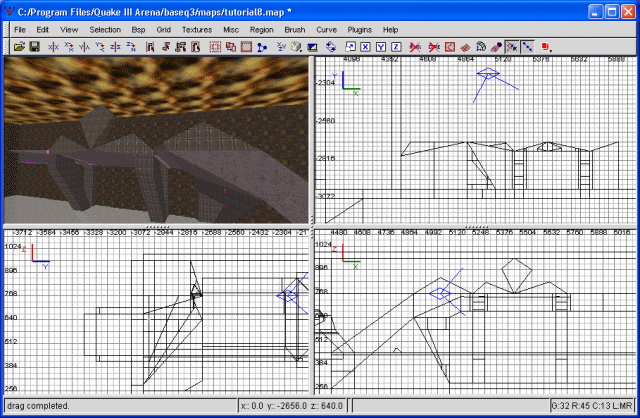
Task: Open the Curve menu
Action: tap(327, 30)
